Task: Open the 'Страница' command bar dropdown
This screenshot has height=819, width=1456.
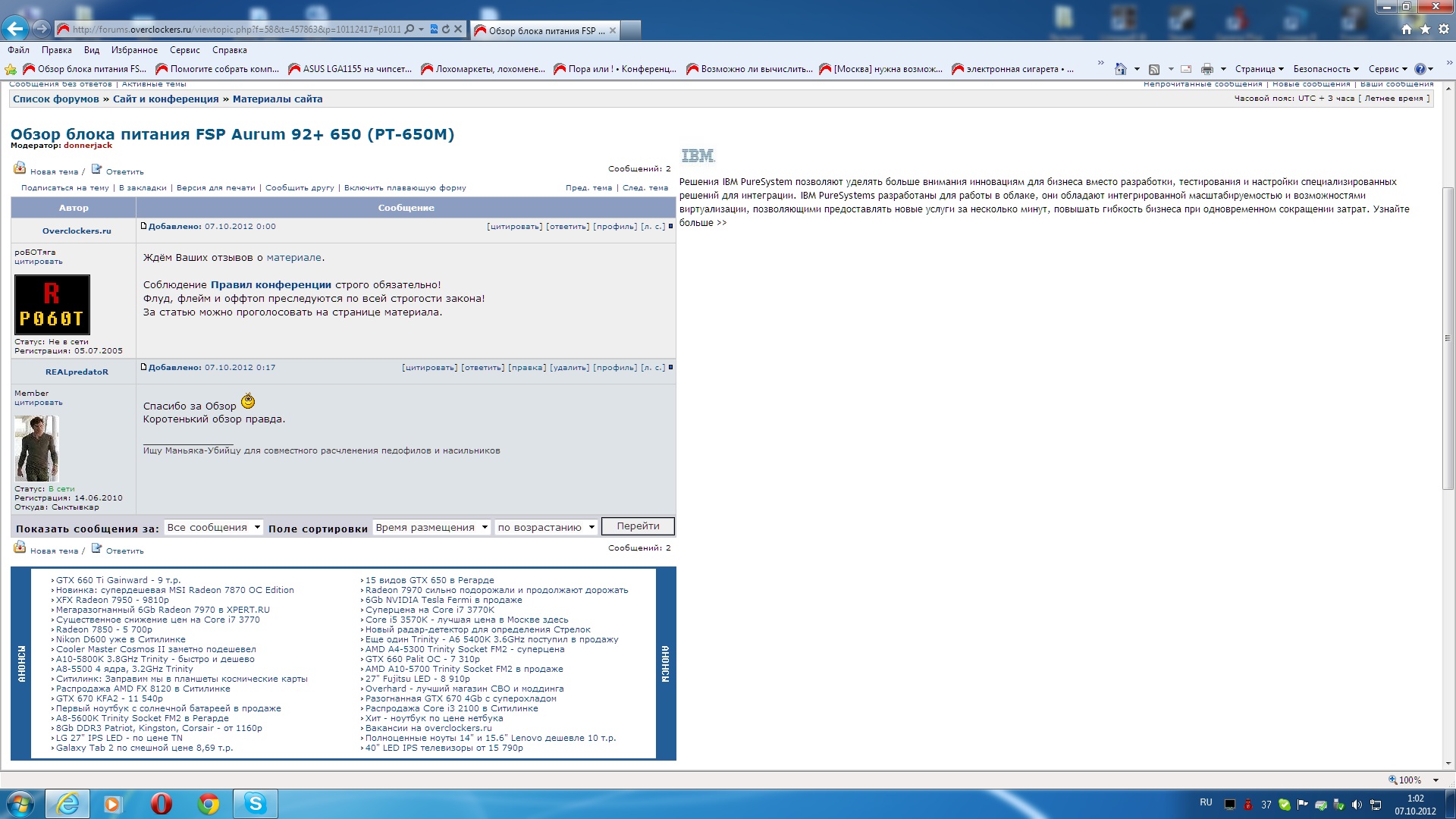Action: tap(1259, 69)
